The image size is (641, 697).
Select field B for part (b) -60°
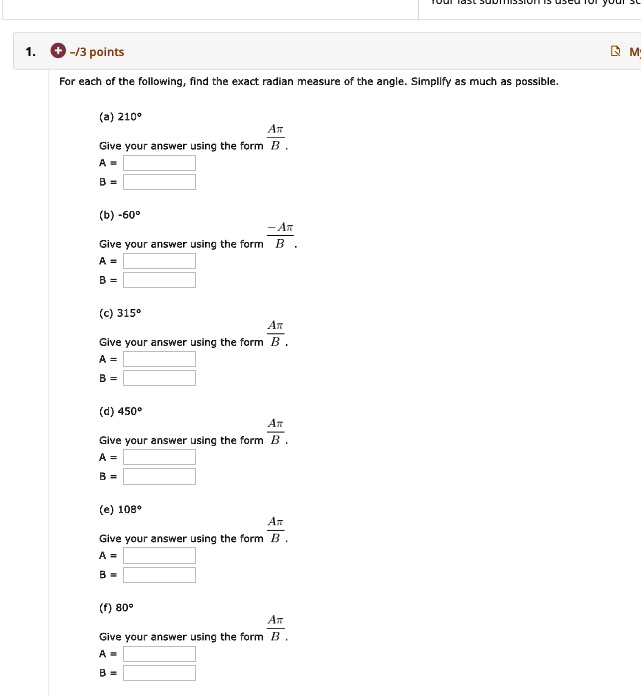tap(159, 280)
